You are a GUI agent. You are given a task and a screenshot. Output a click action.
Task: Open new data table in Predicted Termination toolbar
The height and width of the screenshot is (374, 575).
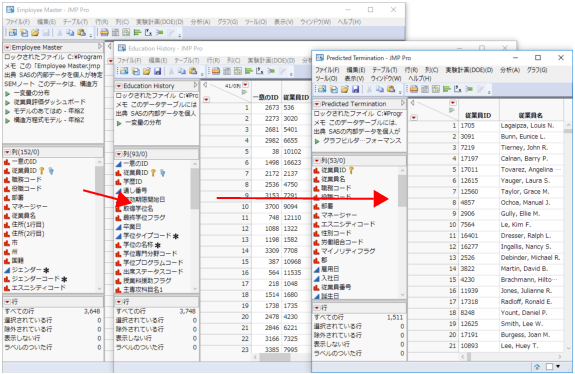tap(322, 89)
